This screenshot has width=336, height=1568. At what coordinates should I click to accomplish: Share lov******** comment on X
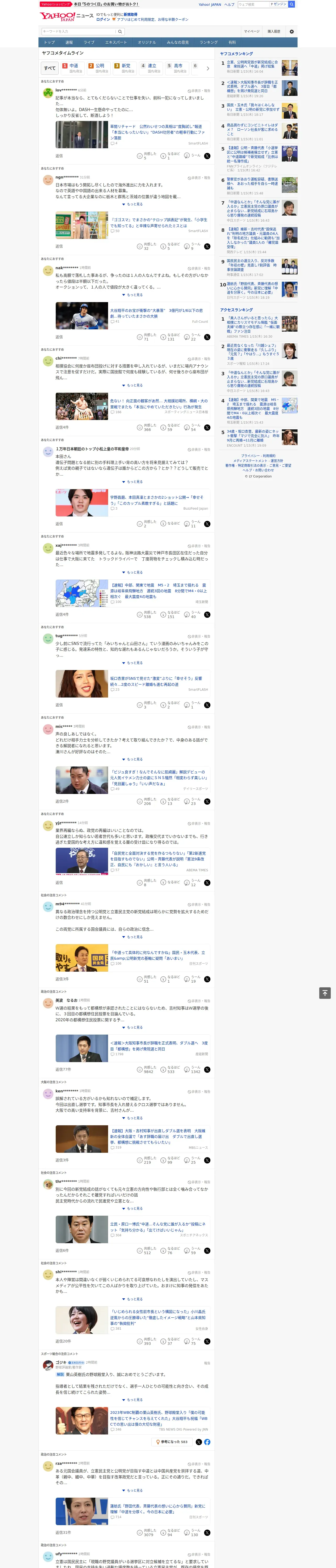point(207,156)
